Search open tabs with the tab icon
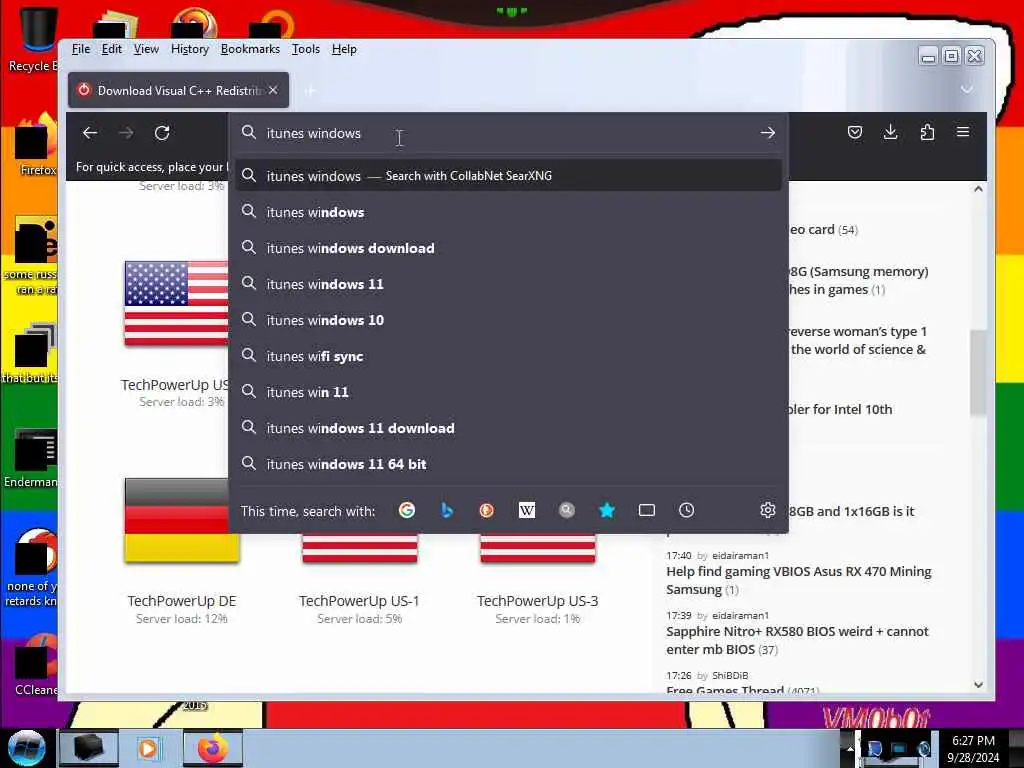 pos(647,510)
